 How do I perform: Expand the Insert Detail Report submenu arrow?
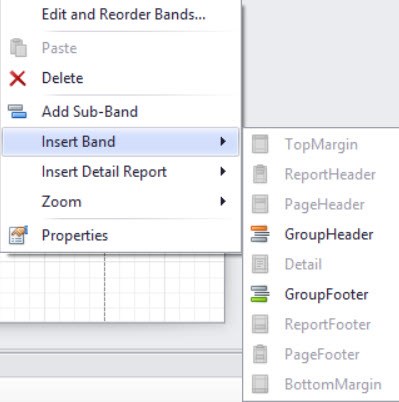coord(223,172)
